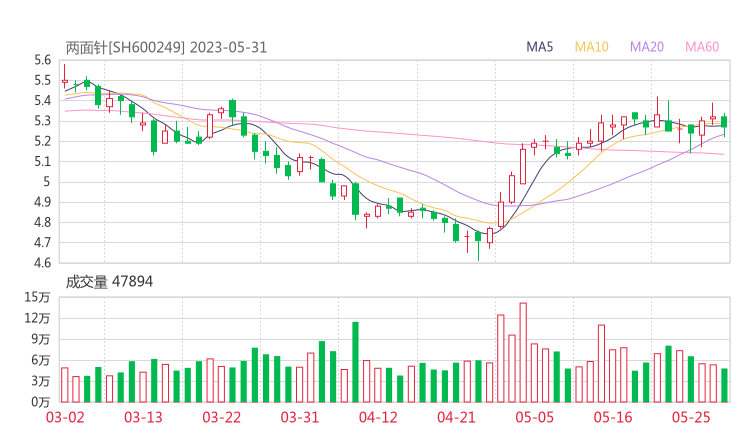
Task: Click the 9万 volume axis label
Action: (41, 339)
